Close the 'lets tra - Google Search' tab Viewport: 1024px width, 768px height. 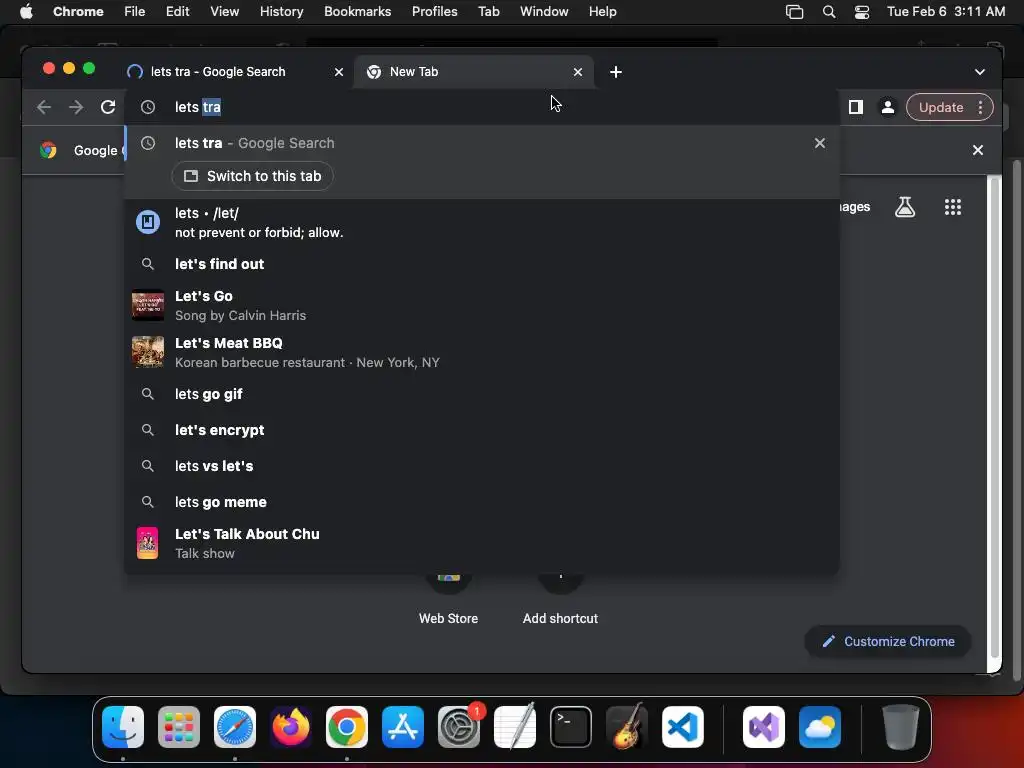click(x=339, y=72)
